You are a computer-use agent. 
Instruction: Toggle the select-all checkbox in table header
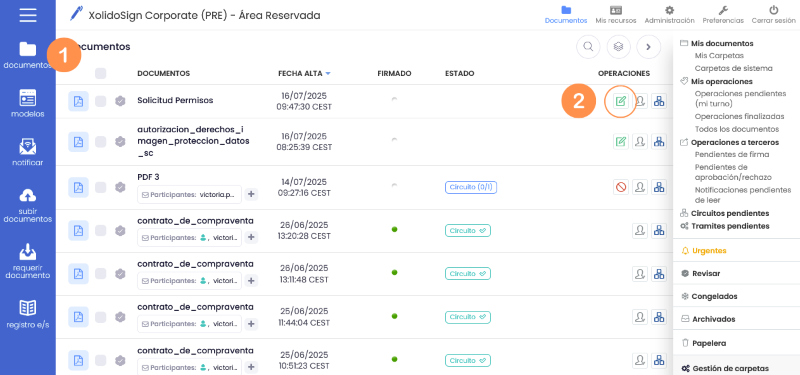101,73
